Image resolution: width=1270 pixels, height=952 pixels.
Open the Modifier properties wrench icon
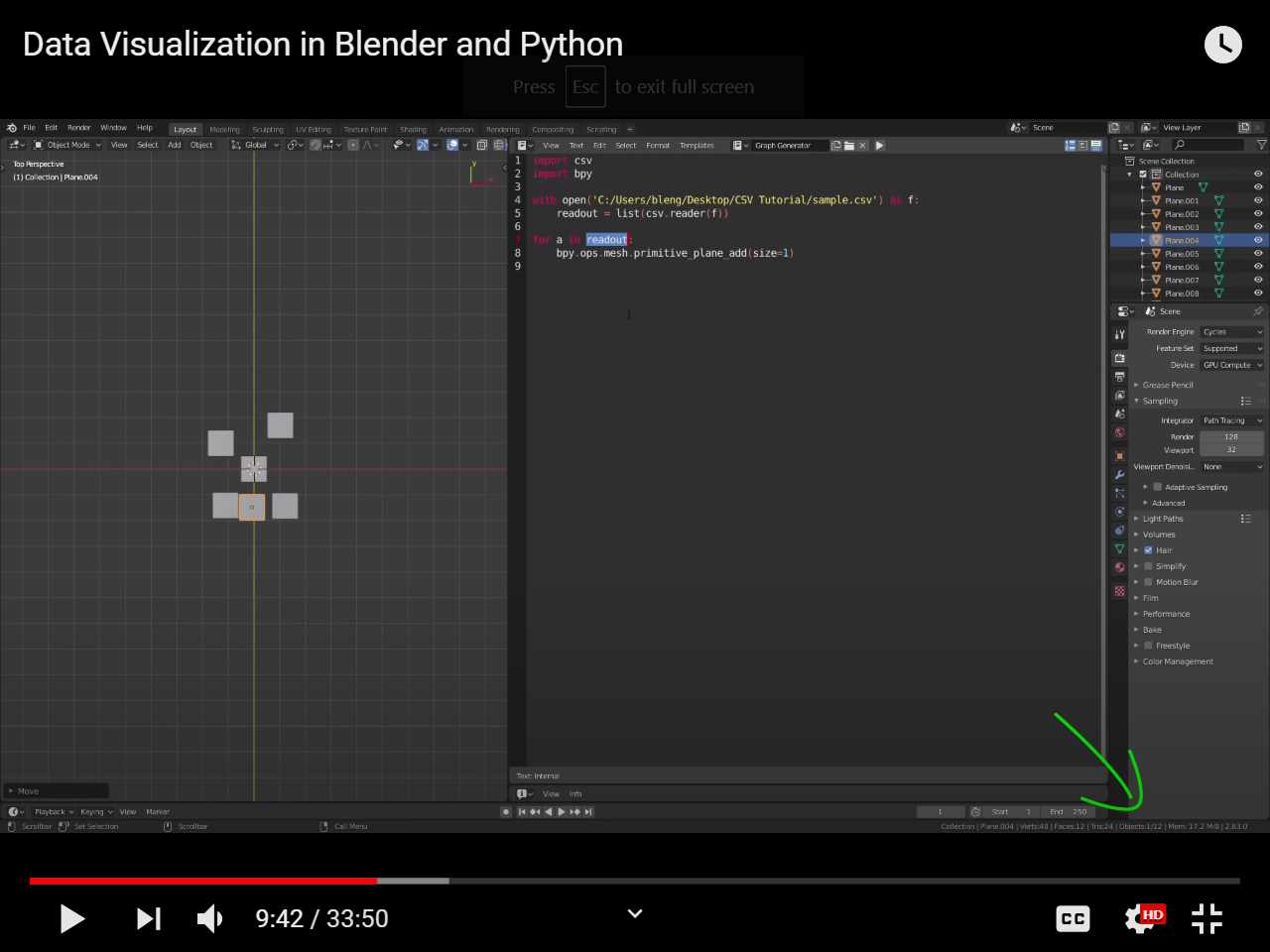[1119, 475]
